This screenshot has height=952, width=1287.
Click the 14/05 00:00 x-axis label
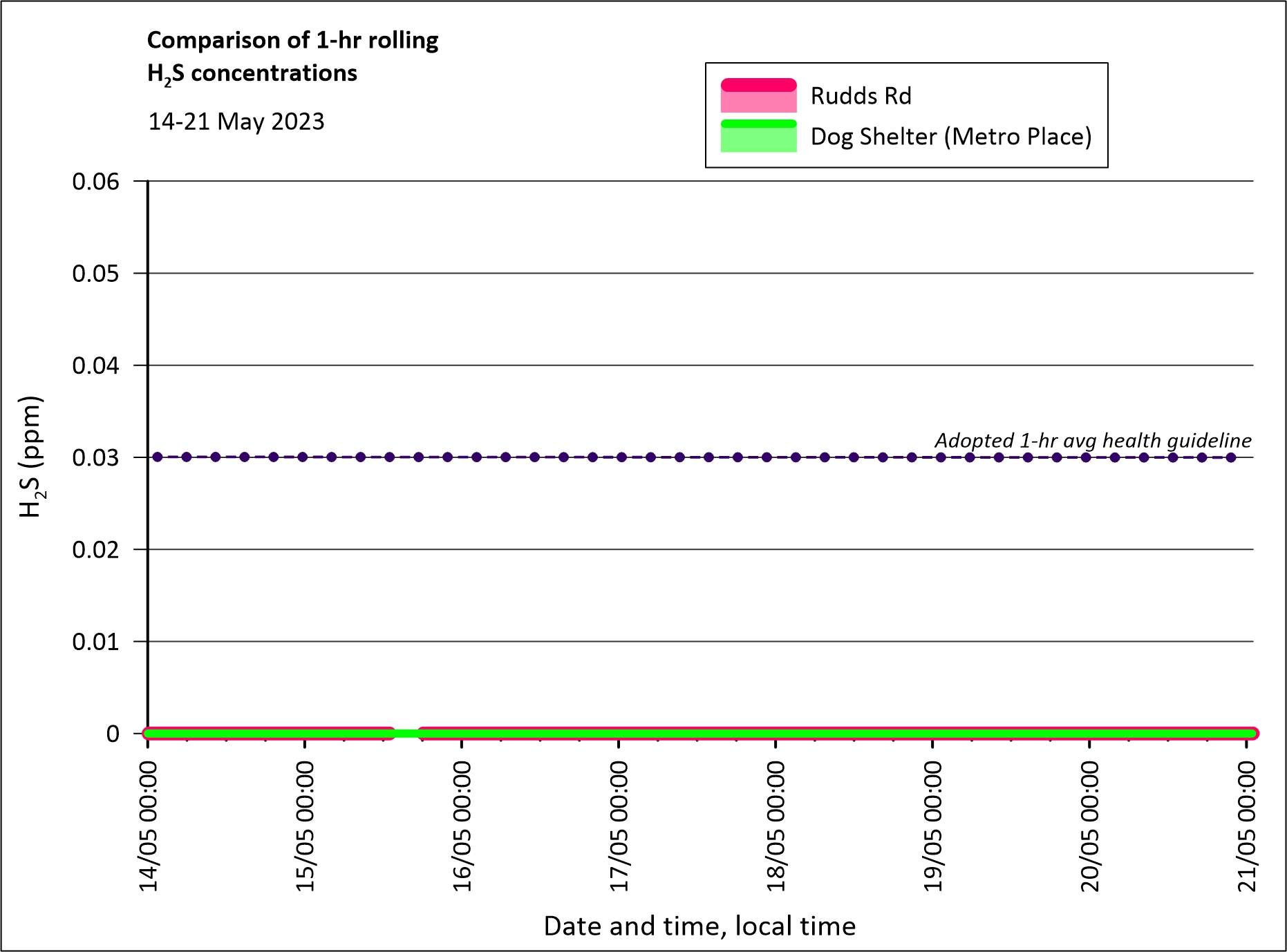[x=149, y=826]
